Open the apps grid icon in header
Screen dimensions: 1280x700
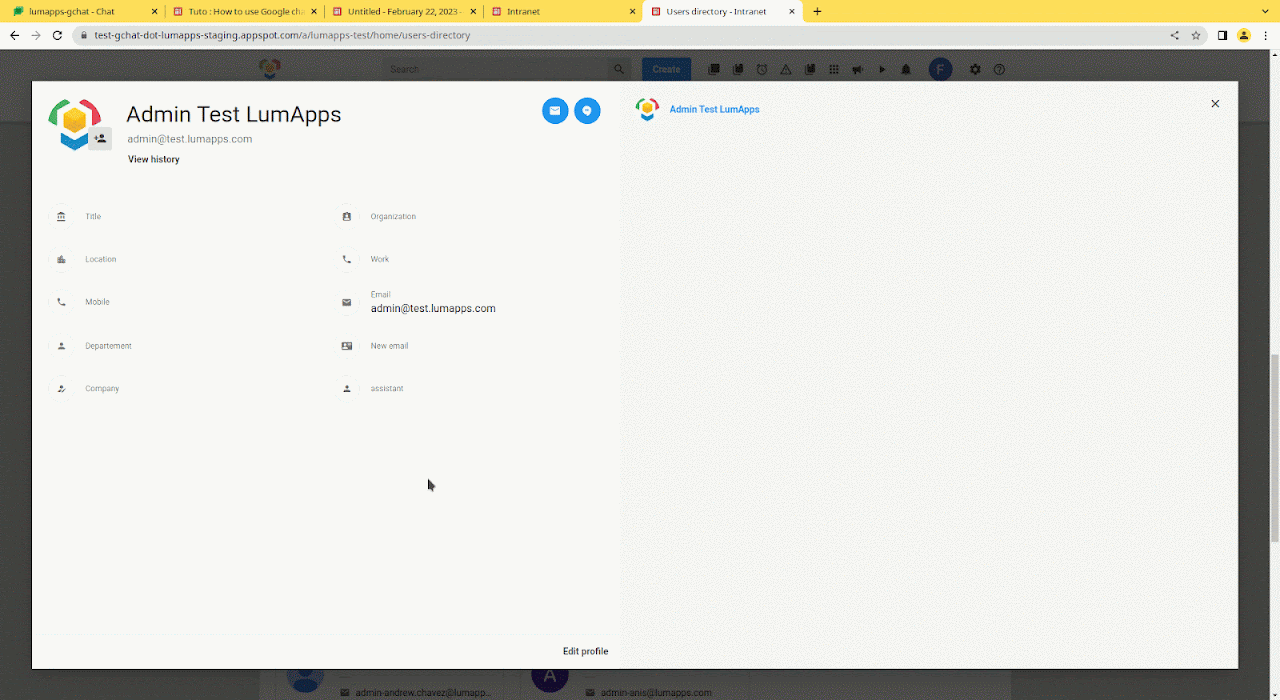click(x=834, y=69)
